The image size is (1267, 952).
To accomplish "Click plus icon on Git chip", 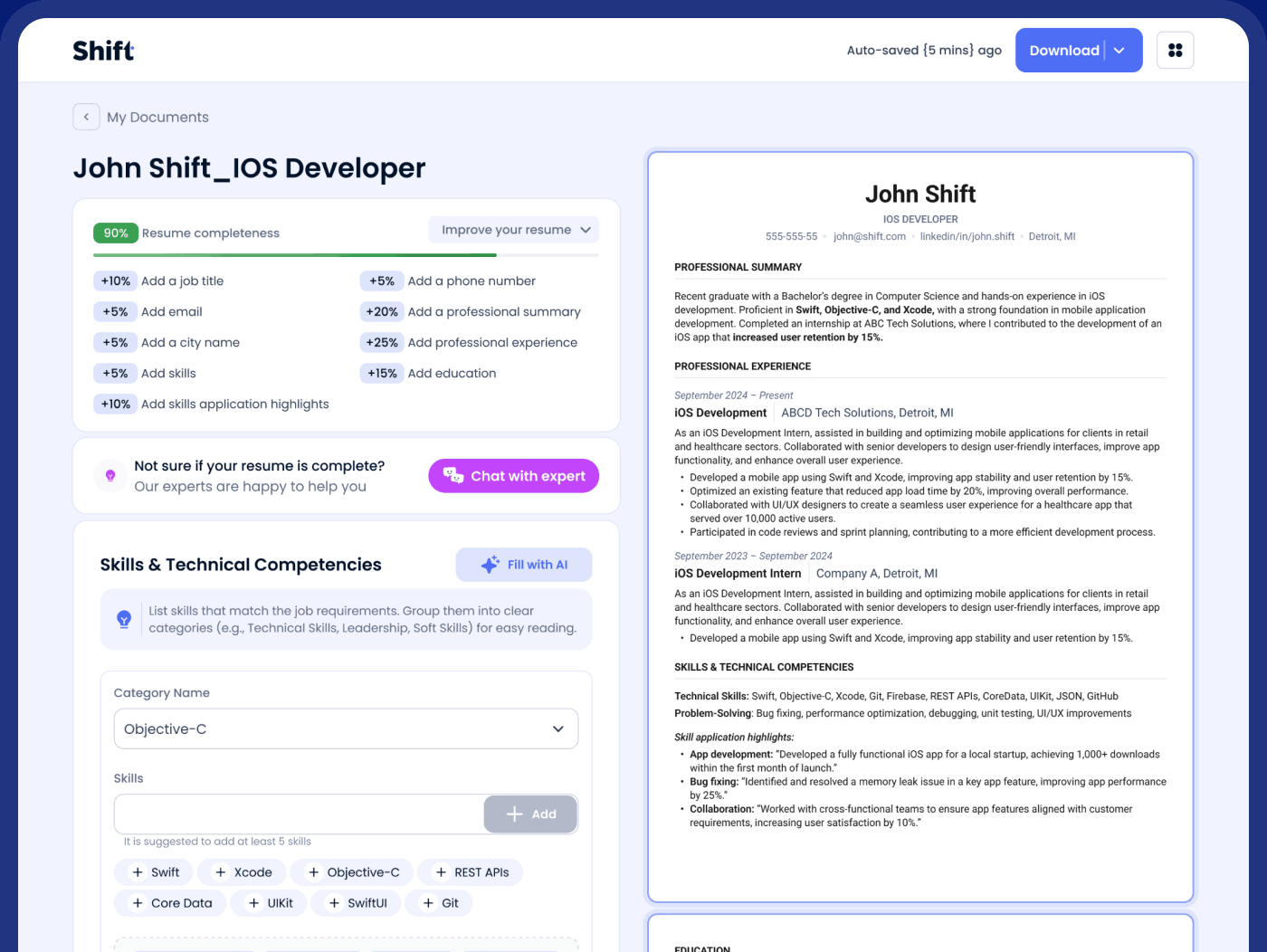I will coord(429,903).
